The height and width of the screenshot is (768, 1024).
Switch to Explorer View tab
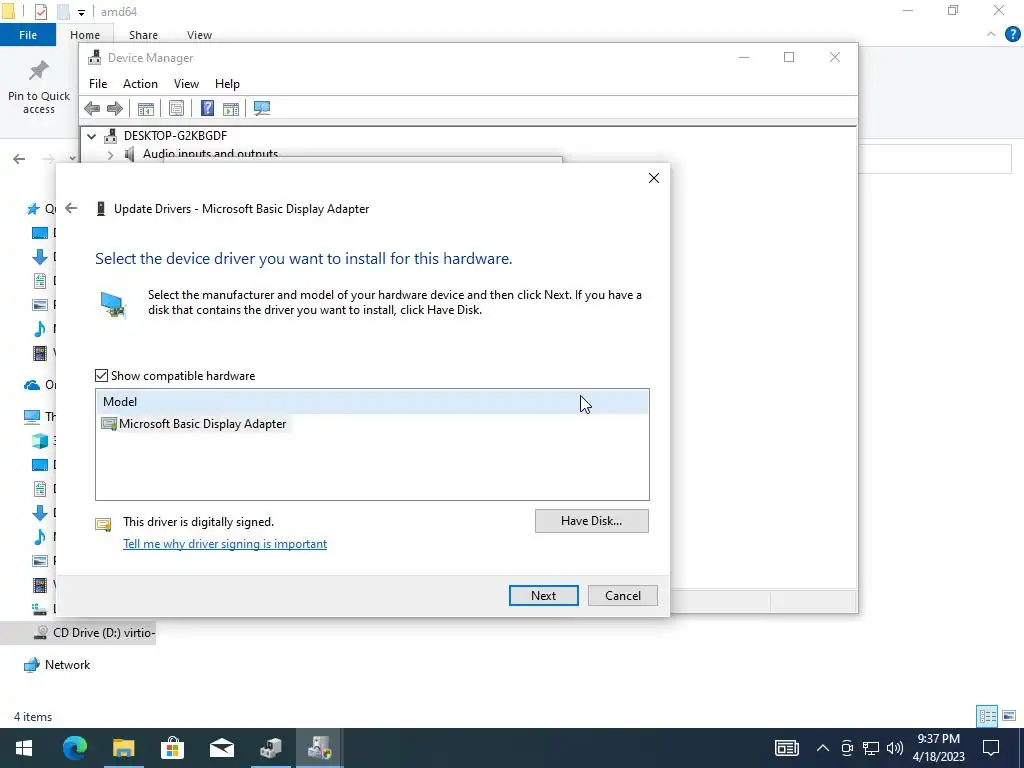199,35
